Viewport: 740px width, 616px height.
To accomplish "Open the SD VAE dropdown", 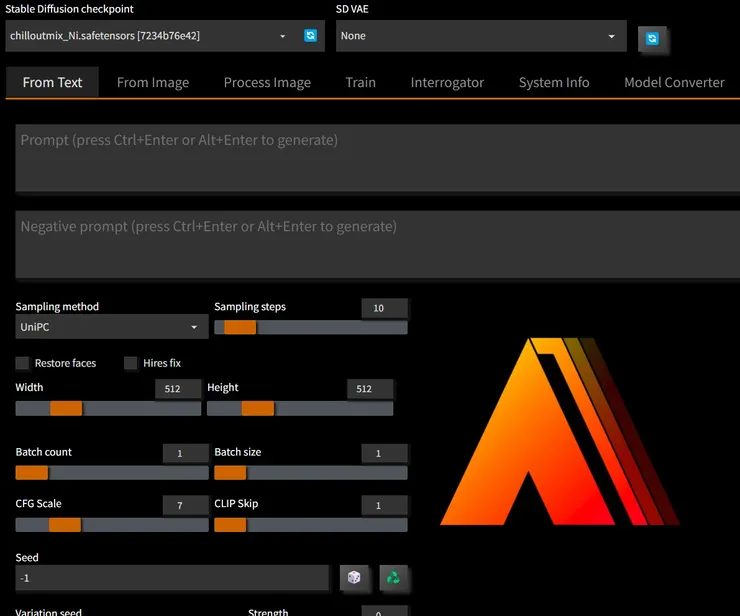I will tap(481, 36).
